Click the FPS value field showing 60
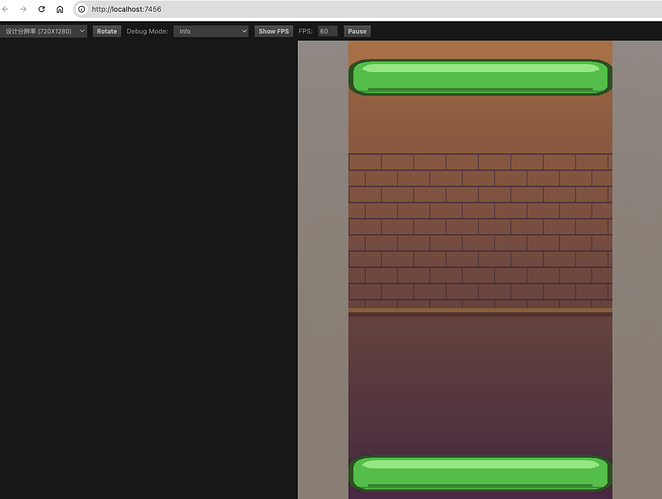This screenshot has width=662, height=499. (x=328, y=31)
